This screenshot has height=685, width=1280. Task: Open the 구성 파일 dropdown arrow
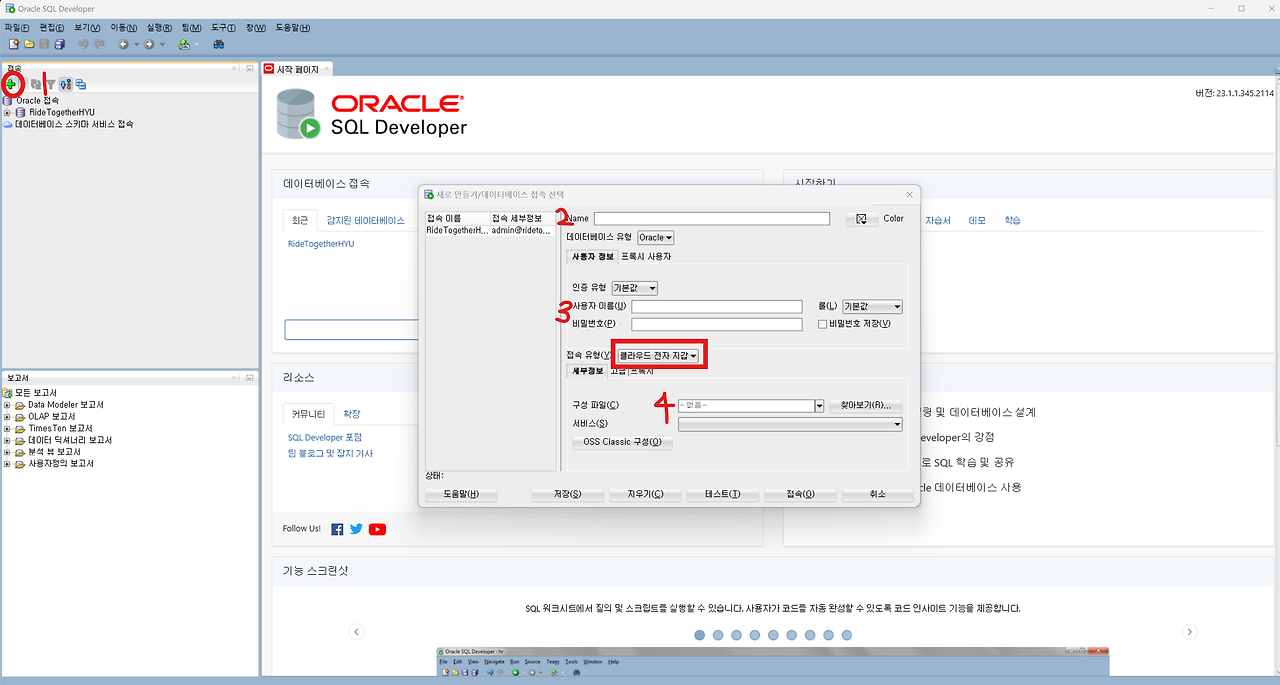(x=819, y=406)
